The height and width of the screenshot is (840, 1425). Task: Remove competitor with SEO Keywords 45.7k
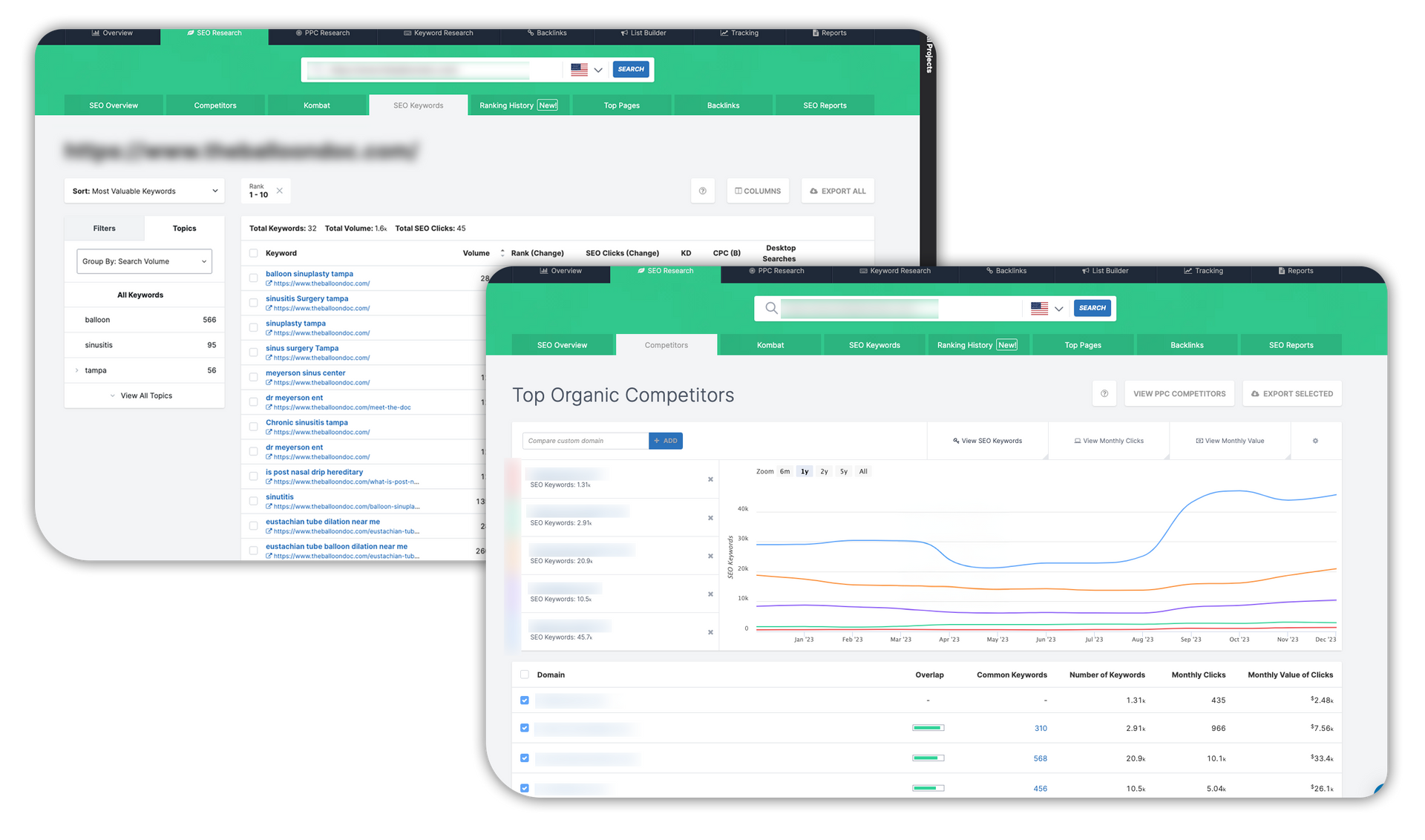710,632
